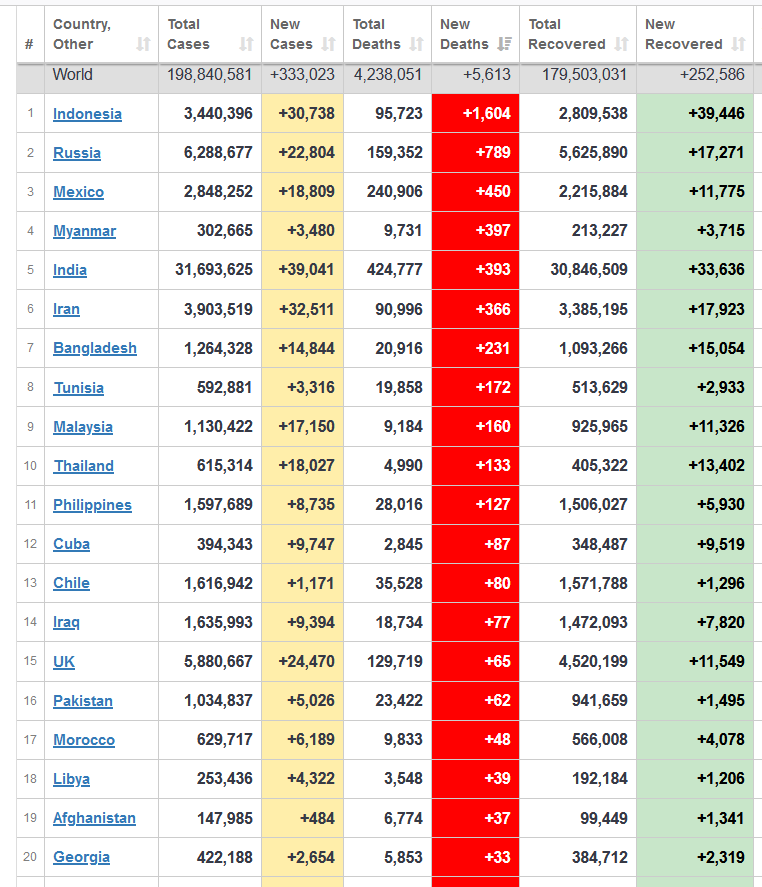Open the Afghanistan country link
The image size is (762, 887).
click(x=94, y=818)
